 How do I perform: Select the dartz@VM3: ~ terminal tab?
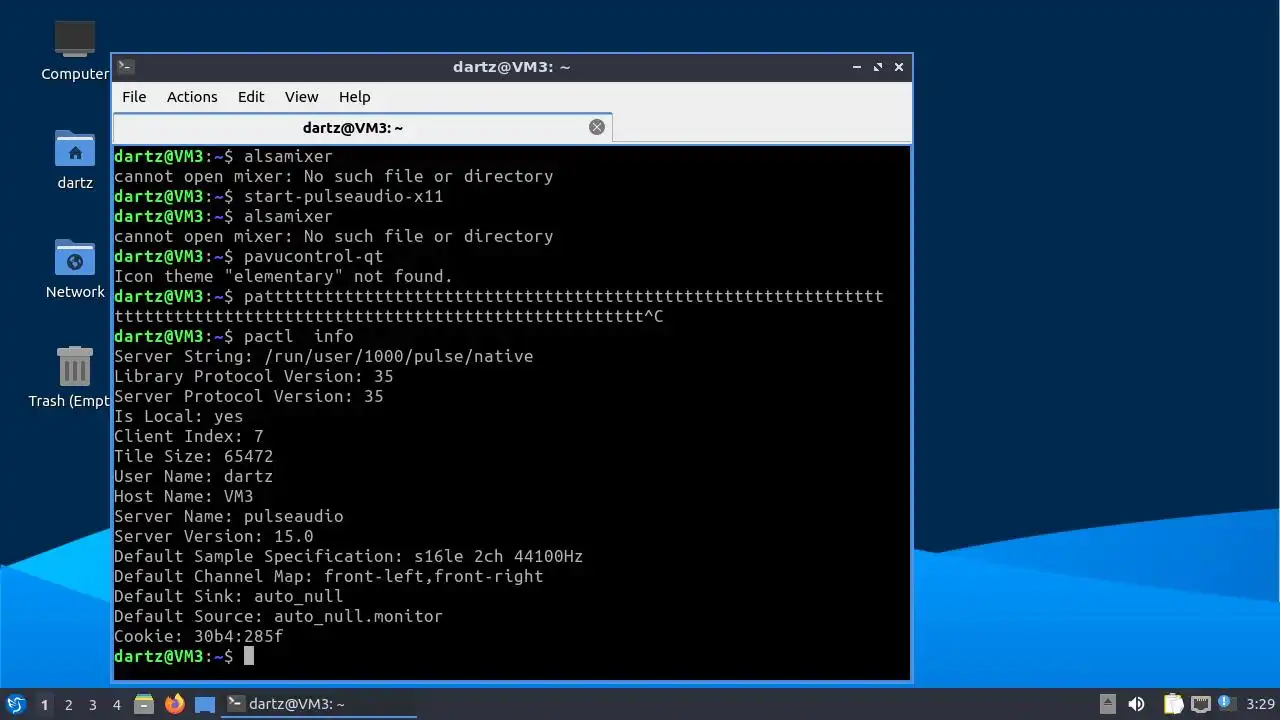tap(362, 128)
